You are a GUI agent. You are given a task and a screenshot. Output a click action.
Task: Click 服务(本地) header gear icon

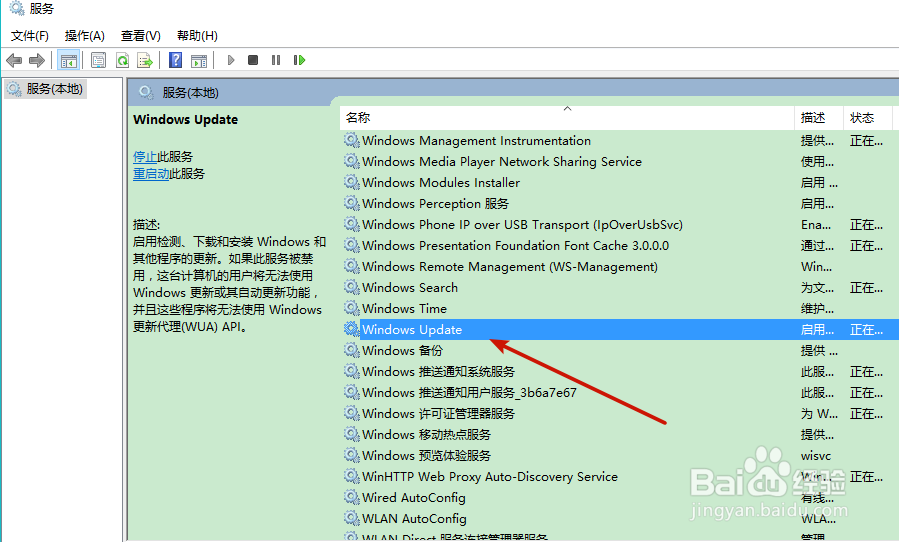pyautogui.click(x=146, y=92)
